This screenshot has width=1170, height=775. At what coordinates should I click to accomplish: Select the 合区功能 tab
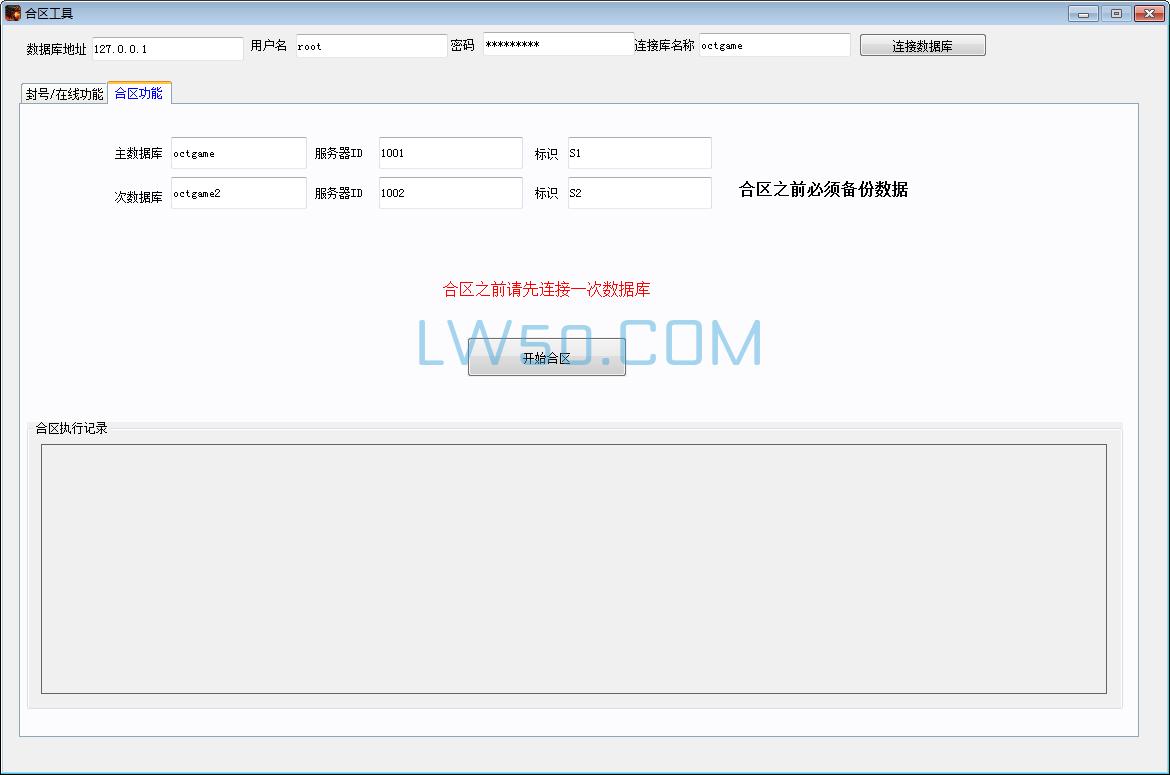(x=137, y=92)
